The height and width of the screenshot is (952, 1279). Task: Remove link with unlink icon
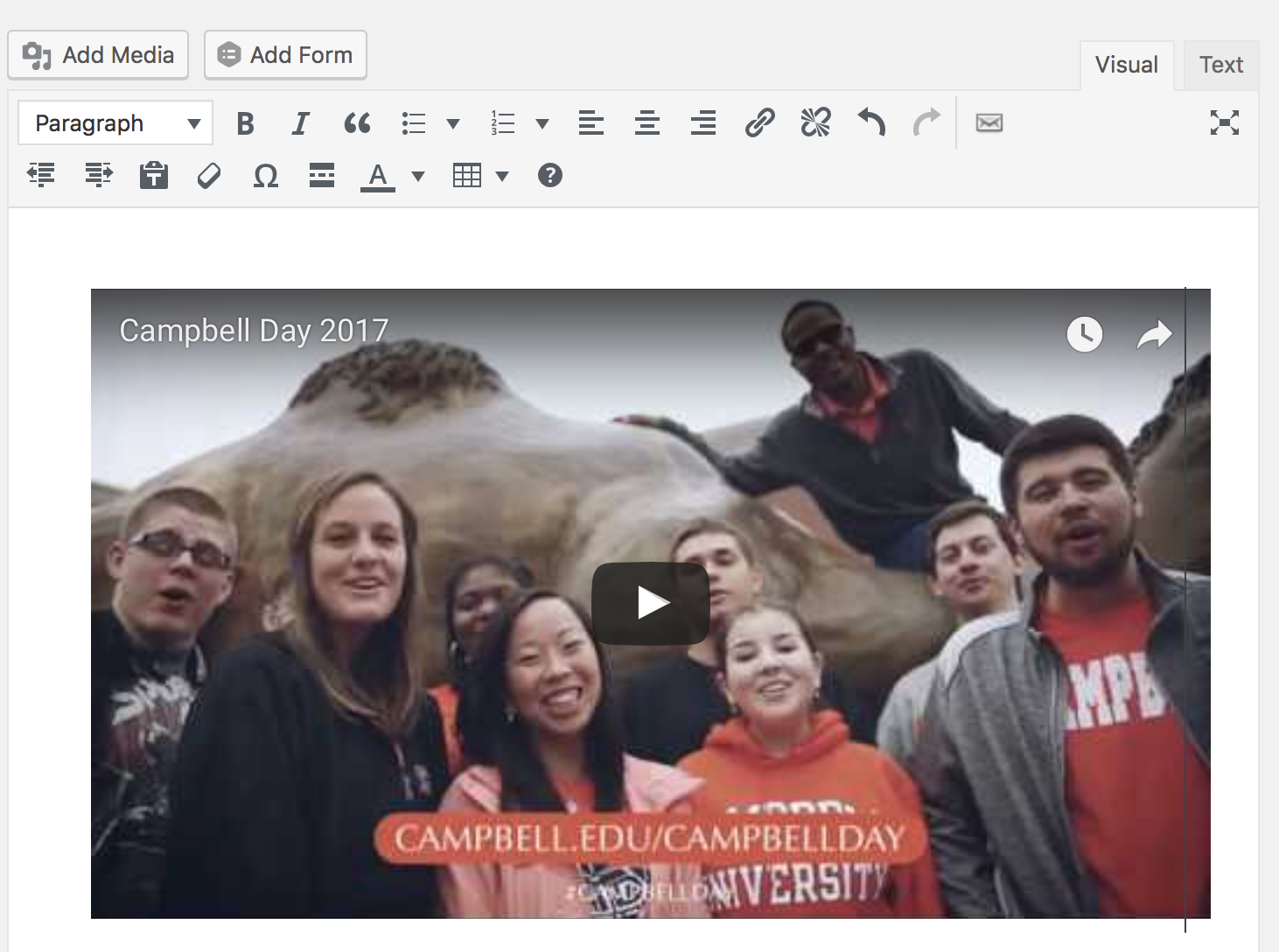815,123
